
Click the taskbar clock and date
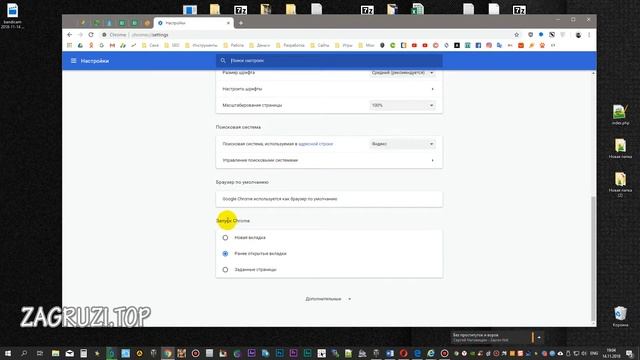click(x=611, y=353)
